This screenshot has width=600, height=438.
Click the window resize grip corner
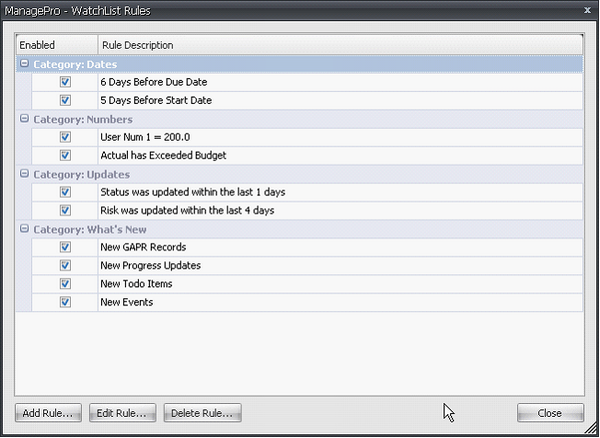592,430
